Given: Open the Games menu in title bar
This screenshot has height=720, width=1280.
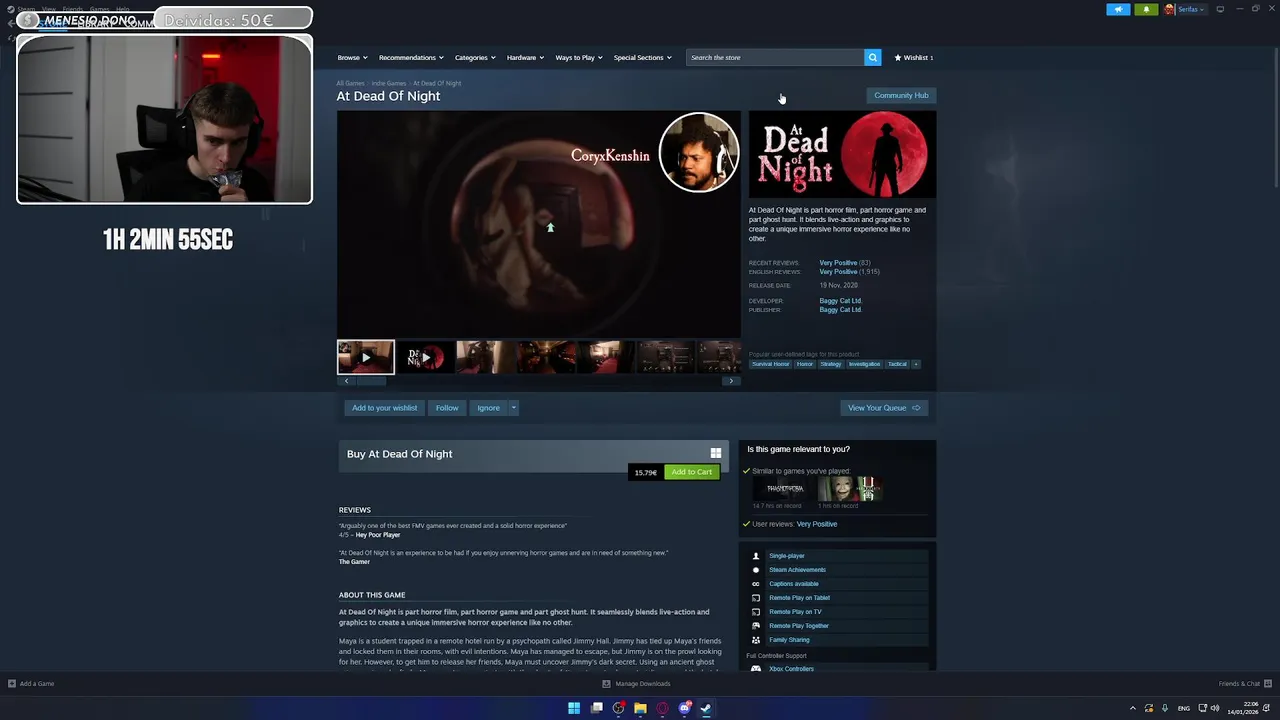Looking at the screenshot, I should [100, 9].
